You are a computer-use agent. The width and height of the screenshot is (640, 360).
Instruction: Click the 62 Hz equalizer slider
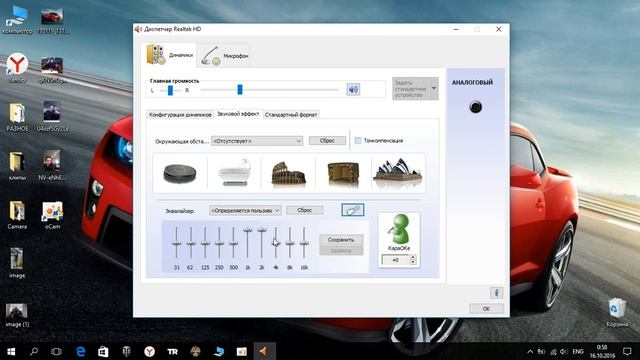point(191,243)
